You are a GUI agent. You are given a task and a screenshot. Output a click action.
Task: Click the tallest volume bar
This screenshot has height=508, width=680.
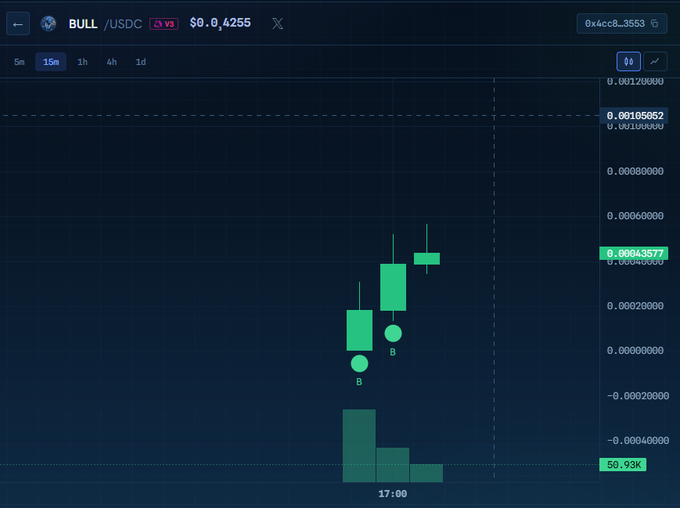click(x=359, y=446)
